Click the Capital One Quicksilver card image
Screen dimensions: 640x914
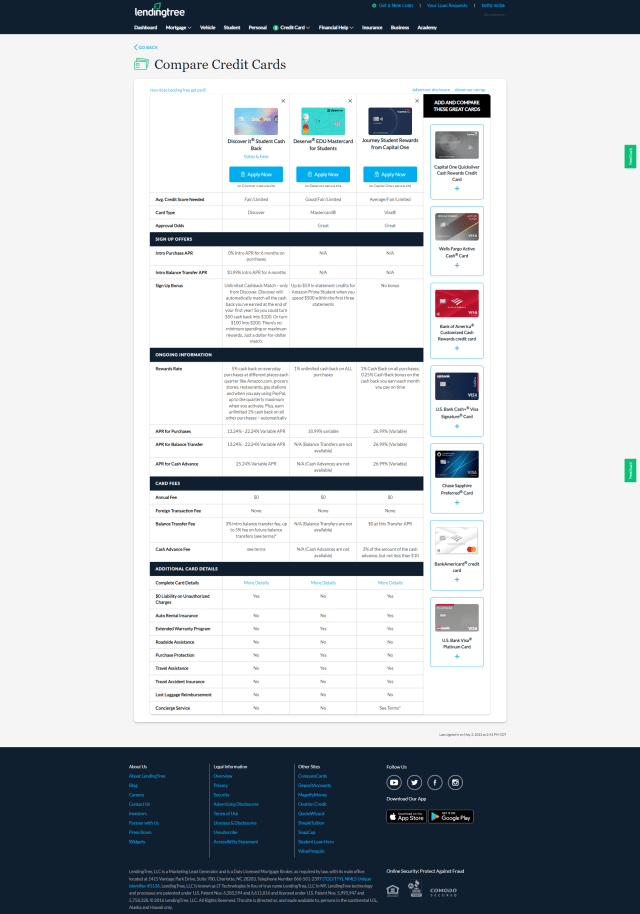tap(457, 145)
